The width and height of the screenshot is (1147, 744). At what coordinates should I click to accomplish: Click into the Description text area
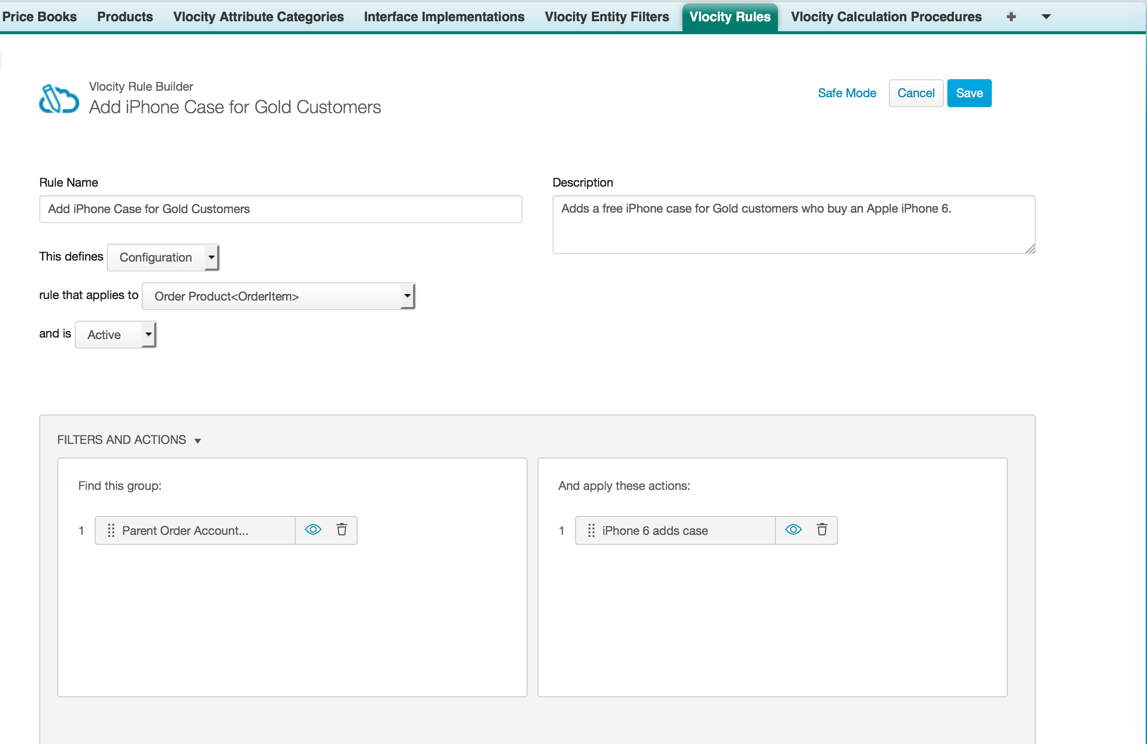click(x=794, y=225)
